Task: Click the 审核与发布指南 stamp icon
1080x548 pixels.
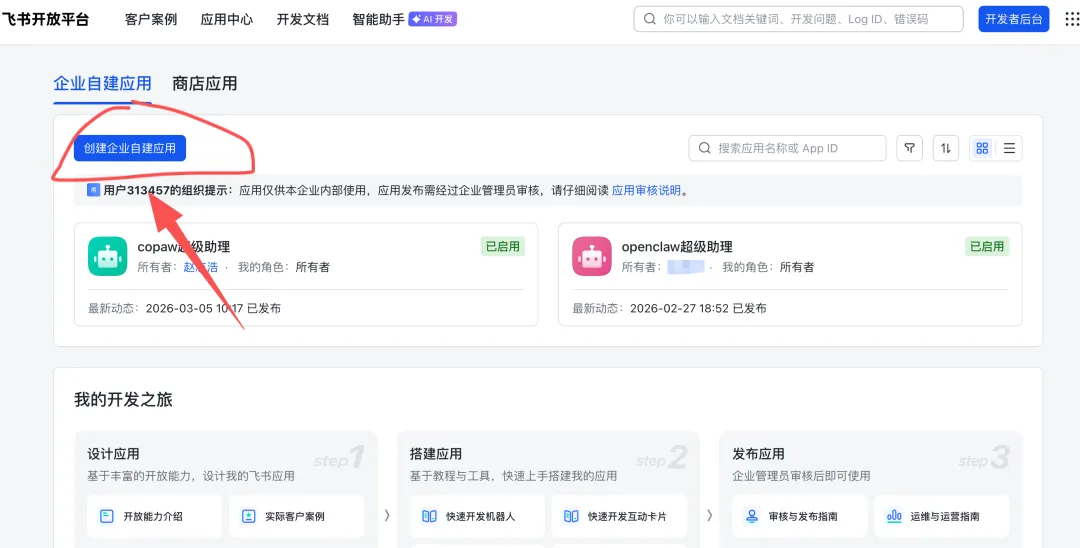Action: pyautogui.click(x=752, y=516)
